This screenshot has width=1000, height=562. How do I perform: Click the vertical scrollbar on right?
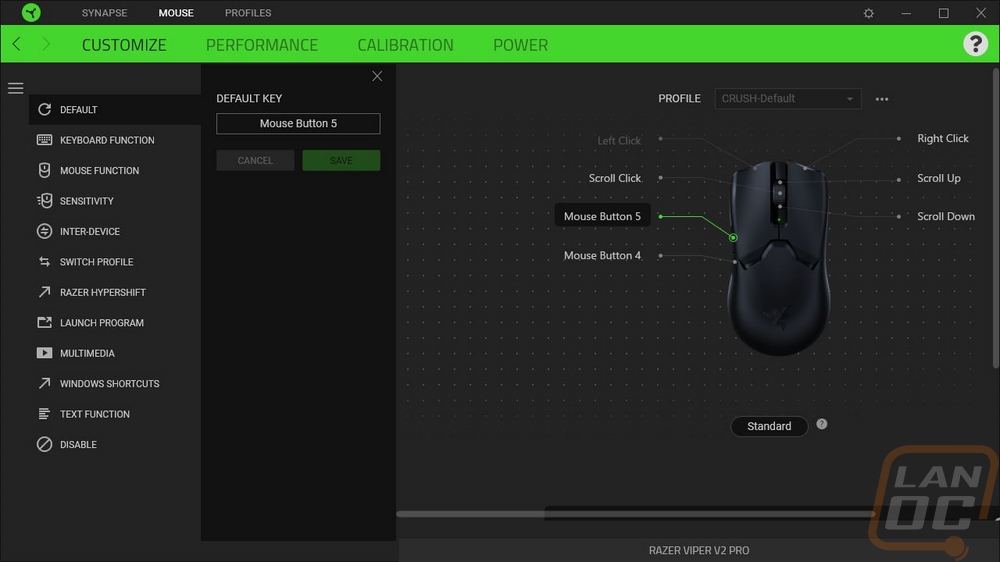[996, 217]
